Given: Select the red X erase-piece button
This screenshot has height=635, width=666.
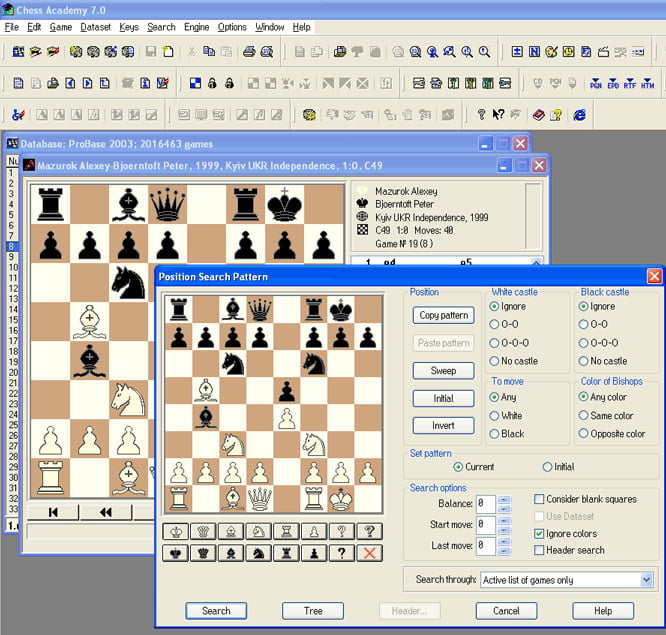Looking at the screenshot, I should [370, 553].
